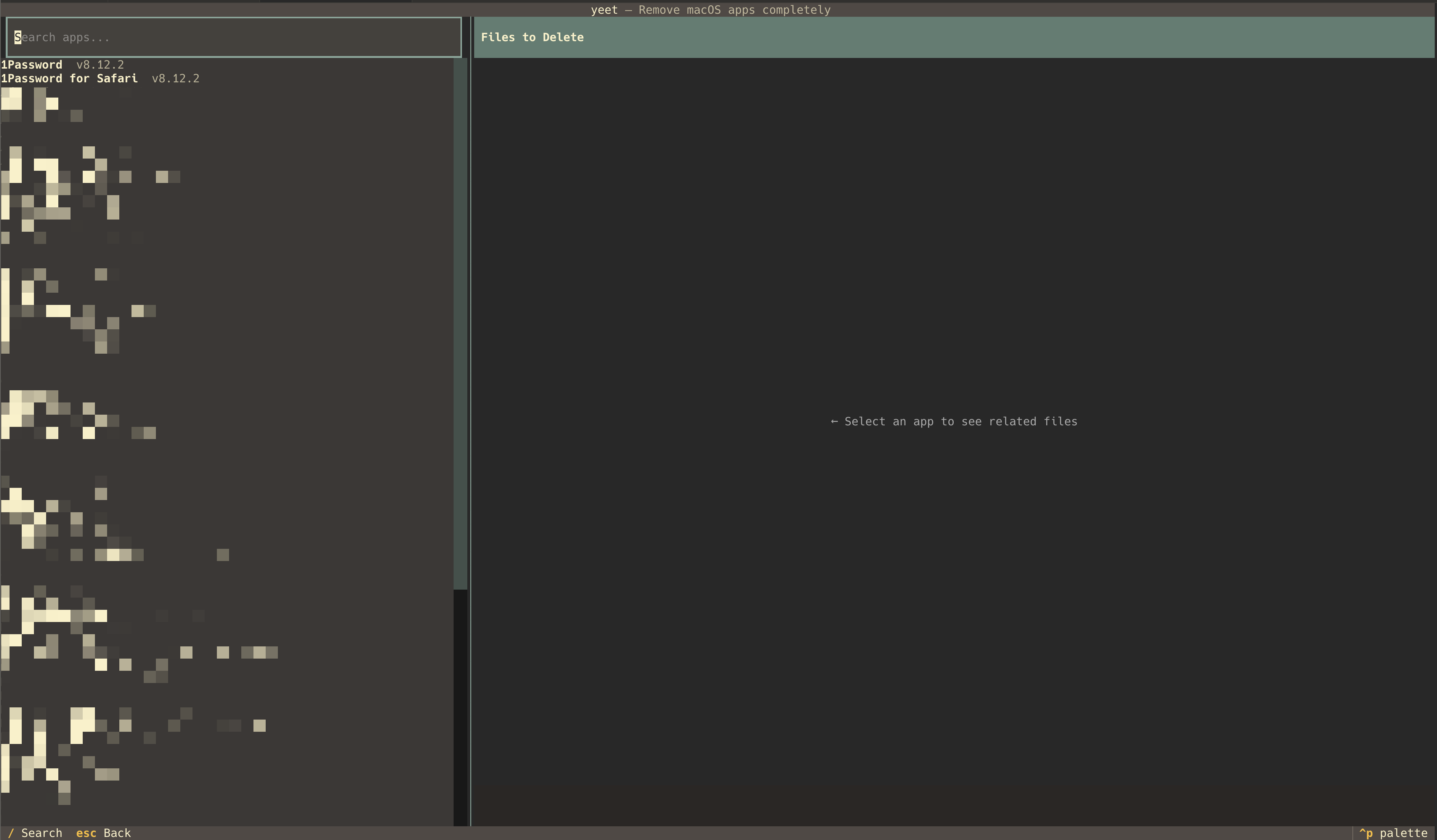The height and width of the screenshot is (840, 1437).
Task: Select 1Password for Safari in list
Action: tap(69, 79)
